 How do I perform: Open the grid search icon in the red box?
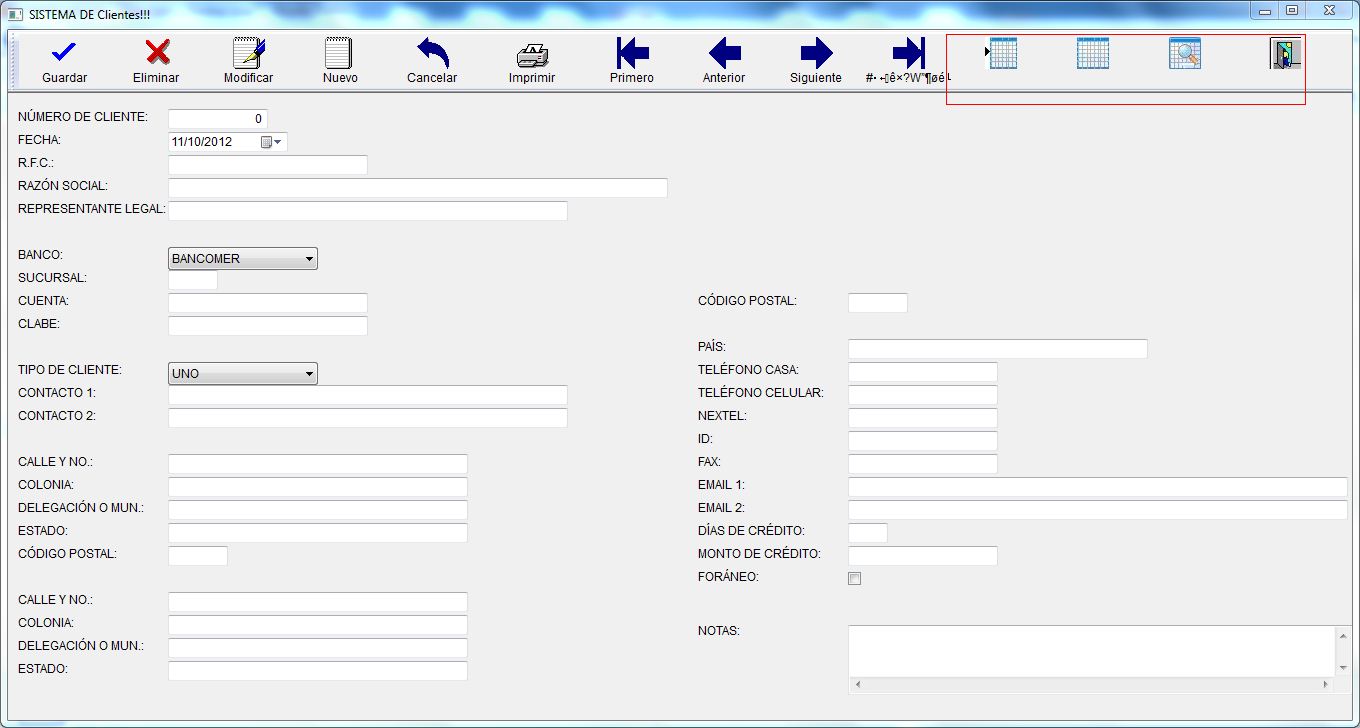click(x=1184, y=53)
